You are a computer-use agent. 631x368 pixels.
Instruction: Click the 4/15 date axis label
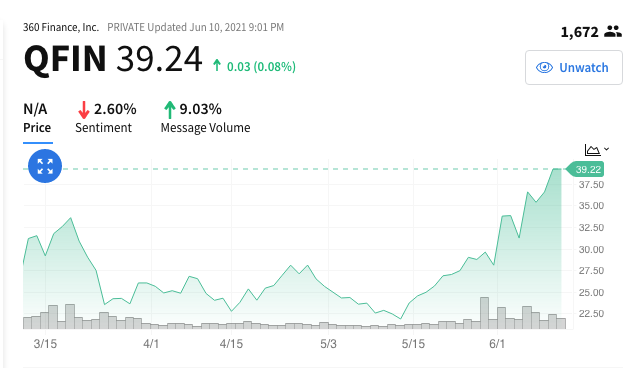231,344
